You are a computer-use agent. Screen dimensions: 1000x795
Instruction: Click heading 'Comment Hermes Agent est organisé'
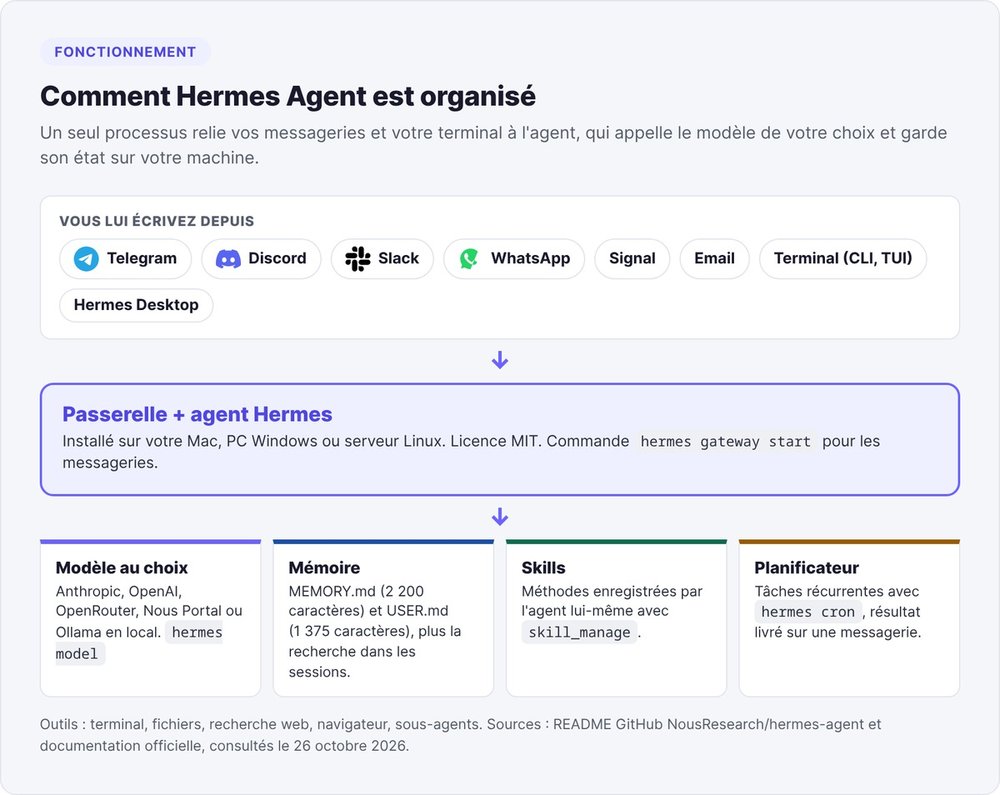[288, 96]
